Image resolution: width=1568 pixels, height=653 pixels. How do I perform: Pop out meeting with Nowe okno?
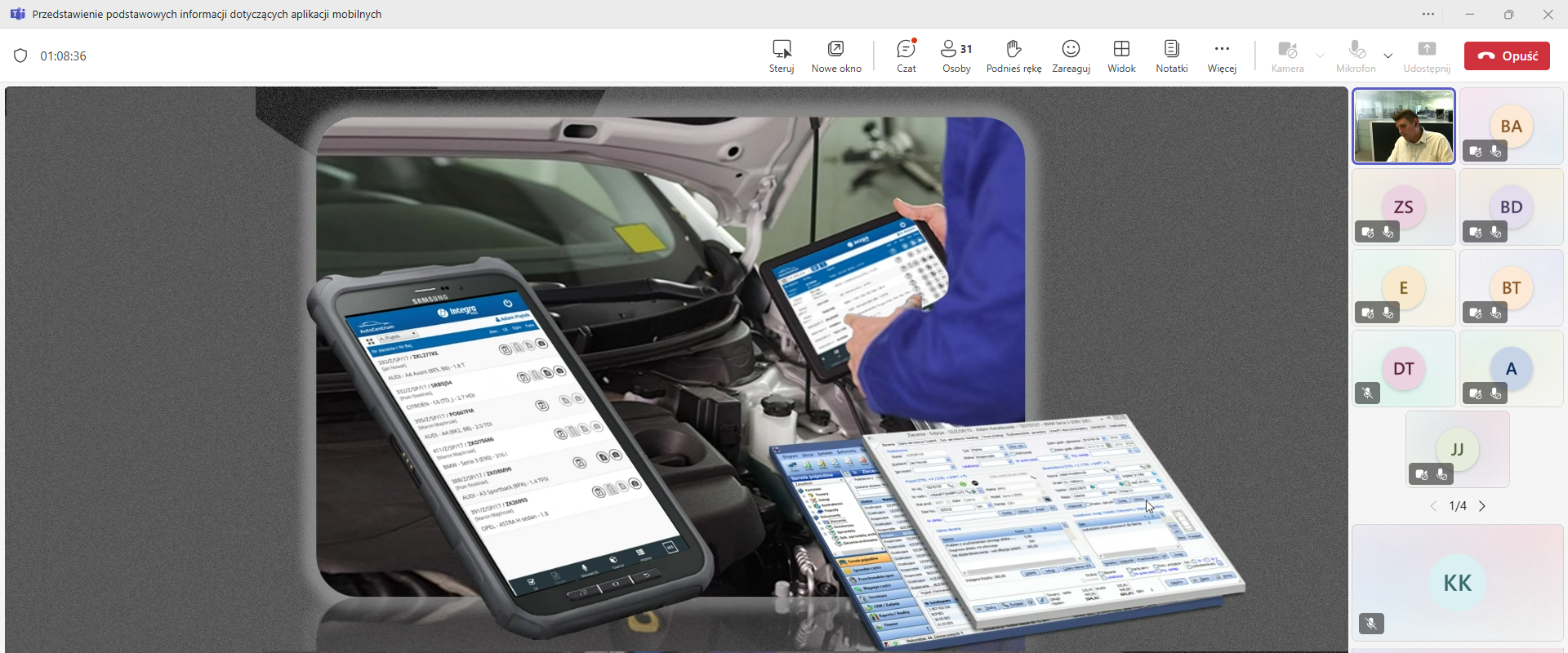point(836,56)
